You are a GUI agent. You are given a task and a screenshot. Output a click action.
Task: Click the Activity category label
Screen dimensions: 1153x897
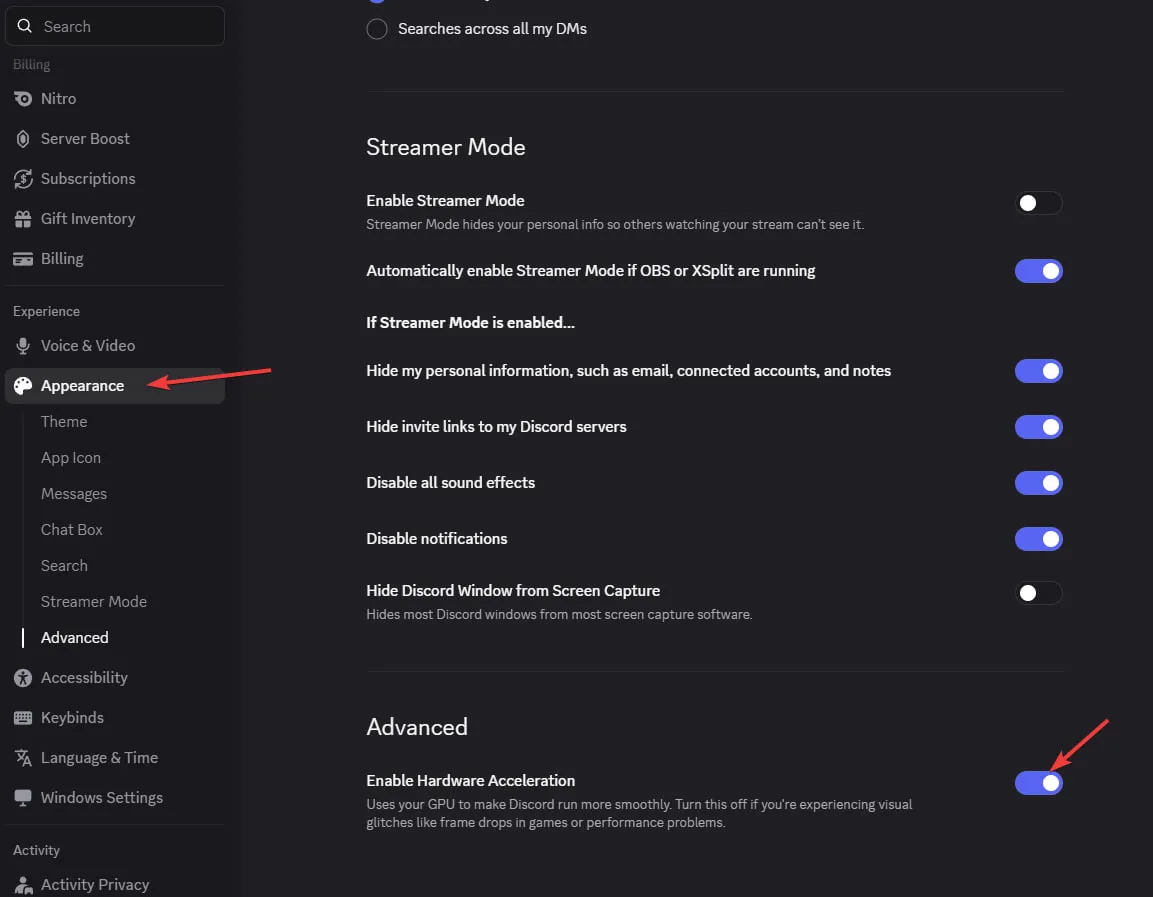(36, 851)
